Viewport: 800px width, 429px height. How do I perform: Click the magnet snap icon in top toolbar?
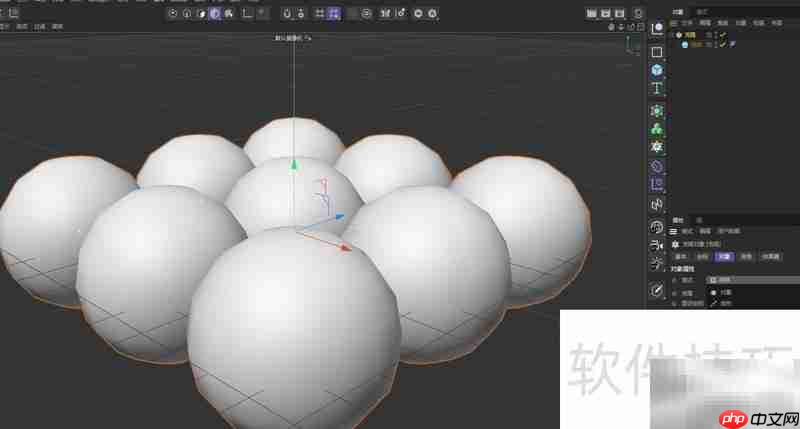point(287,14)
